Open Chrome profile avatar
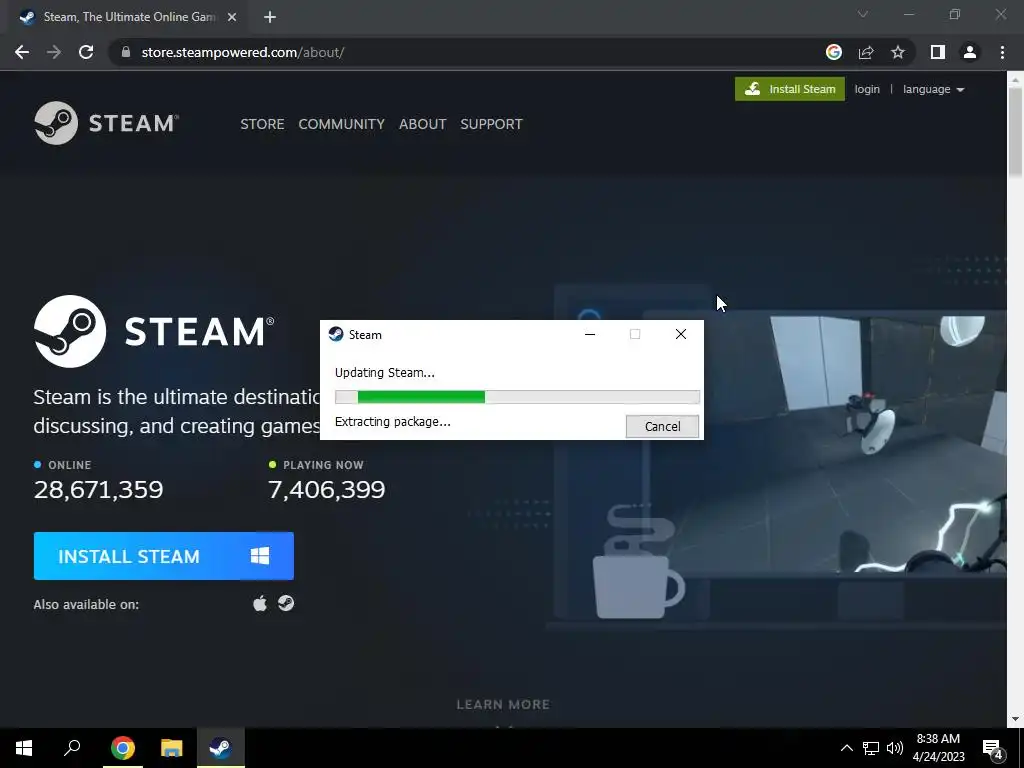 click(x=970, y=52)
